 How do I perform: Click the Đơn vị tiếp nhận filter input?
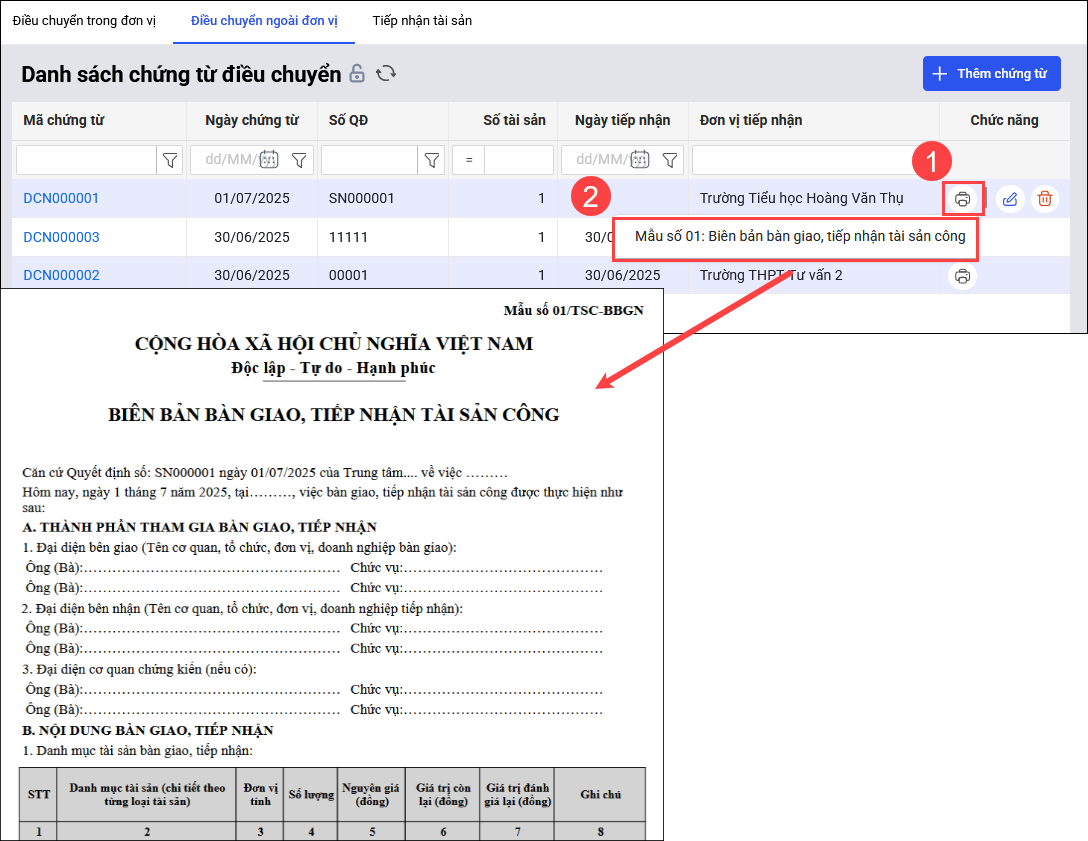pyautogui.click(x=806, y=160)
